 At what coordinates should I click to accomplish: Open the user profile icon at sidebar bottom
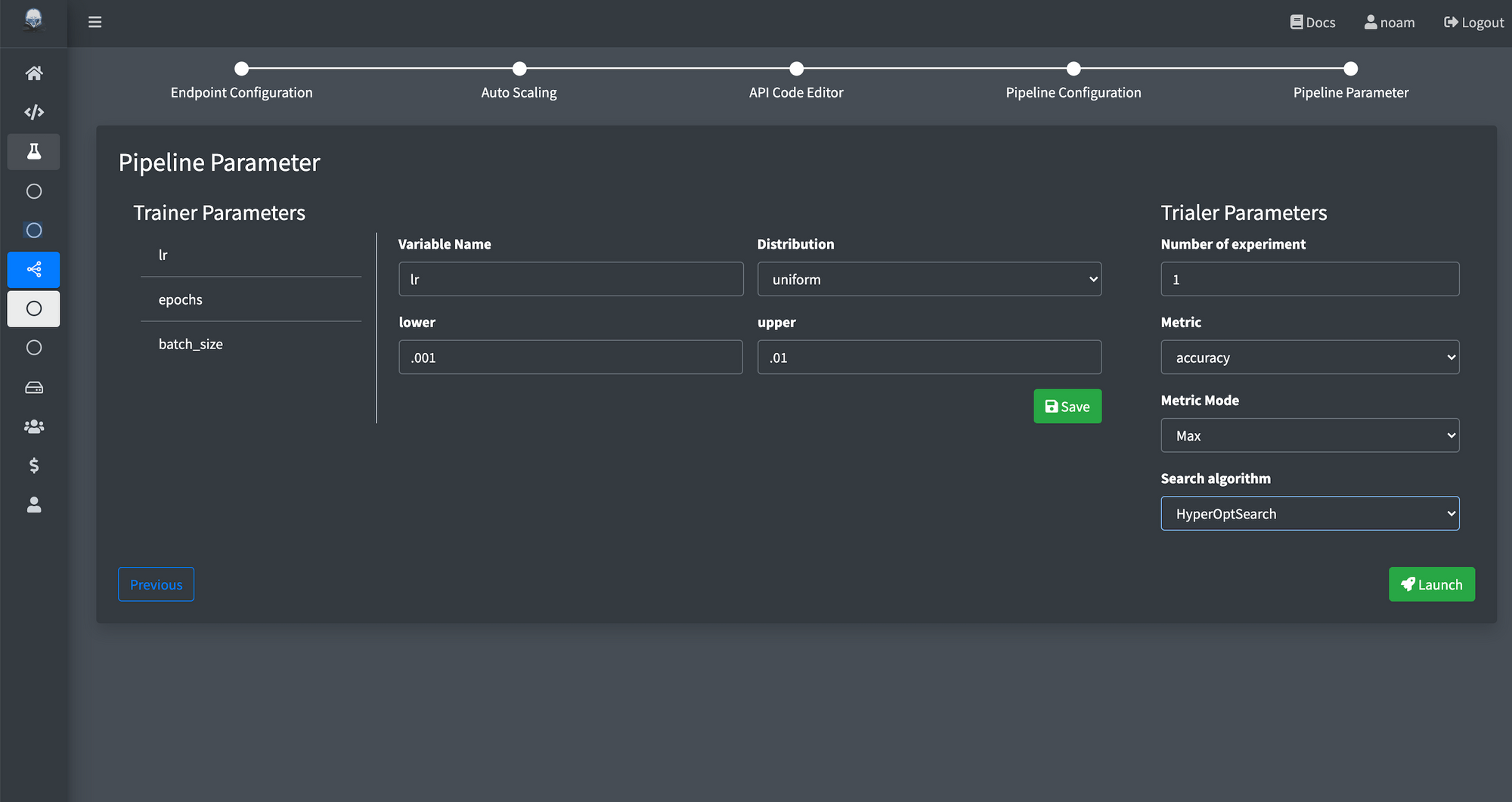[x=33, y=505]
